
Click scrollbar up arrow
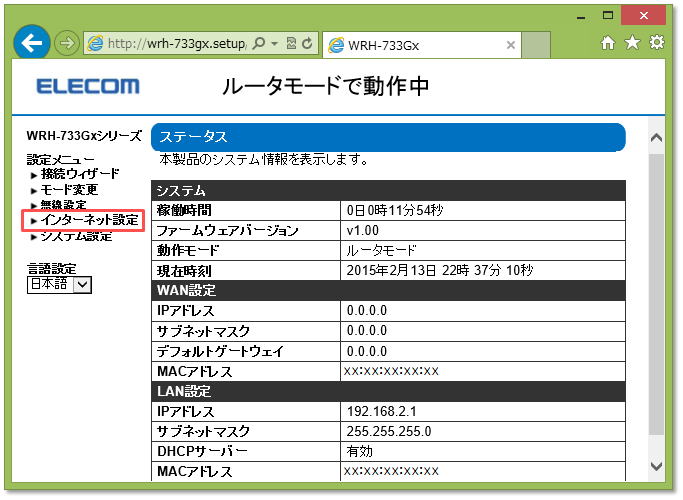[656, 139]
